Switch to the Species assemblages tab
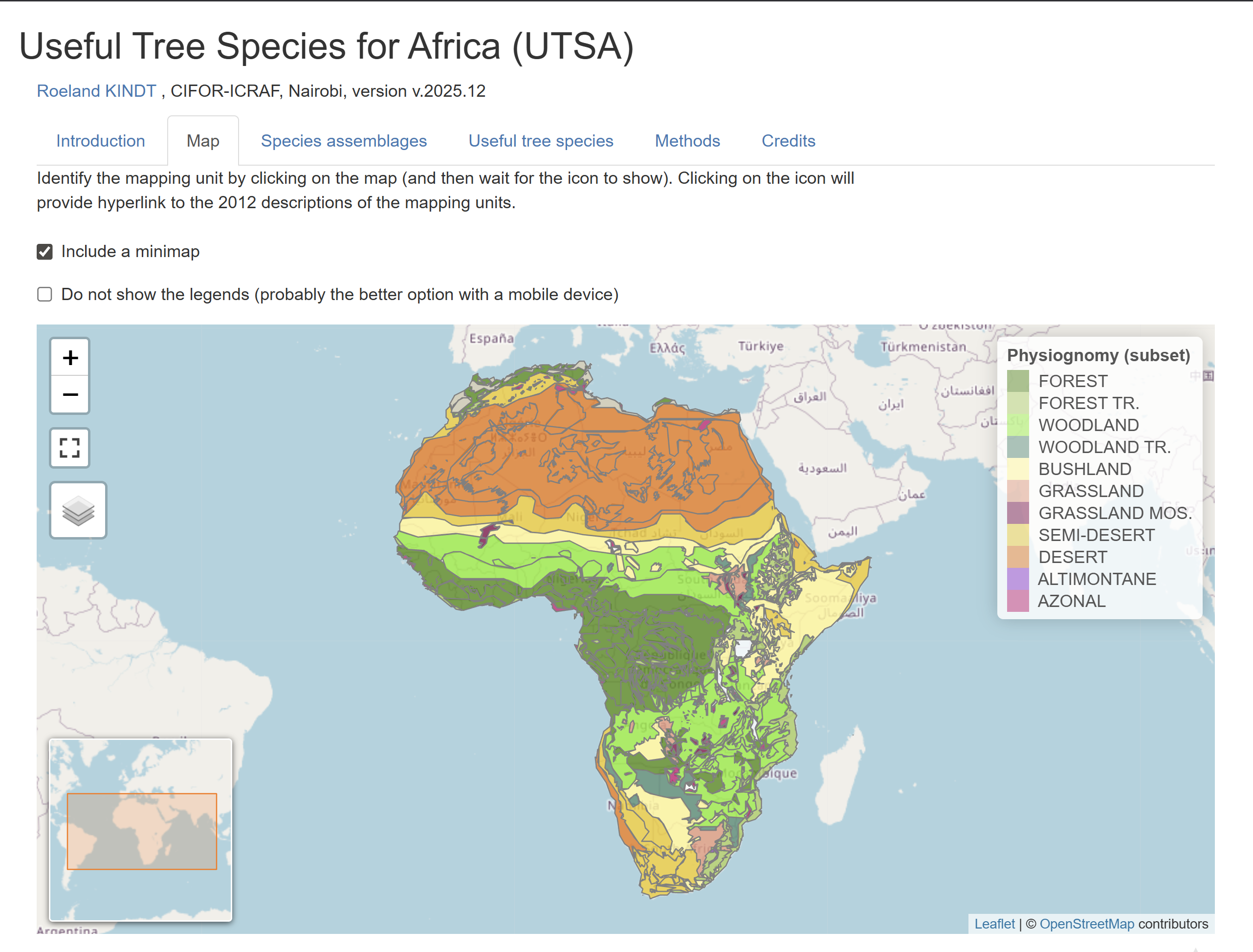The height and width of the screenshot is (952, 1253). [343, 141]
